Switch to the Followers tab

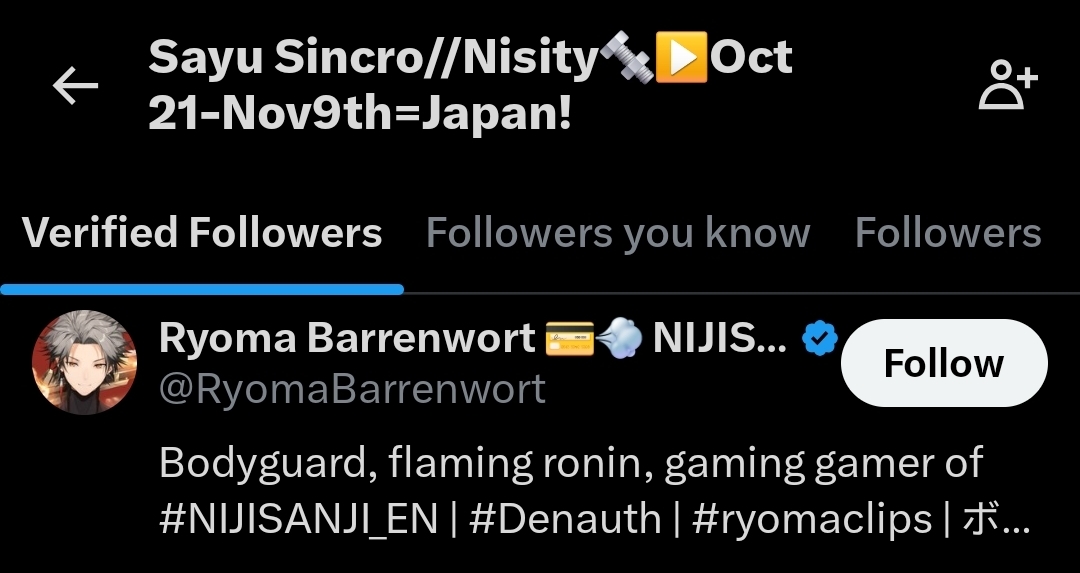click(948, 233)
